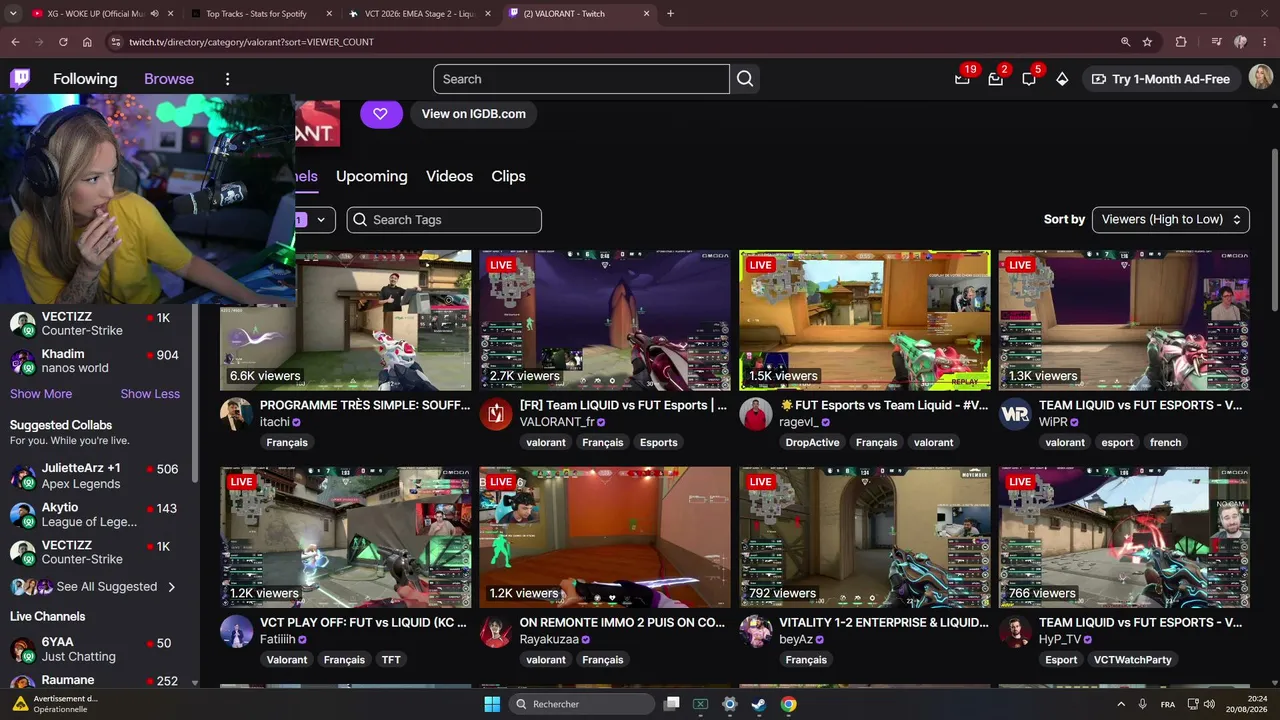Open the inbox with 2 notifications

[995, 79]
